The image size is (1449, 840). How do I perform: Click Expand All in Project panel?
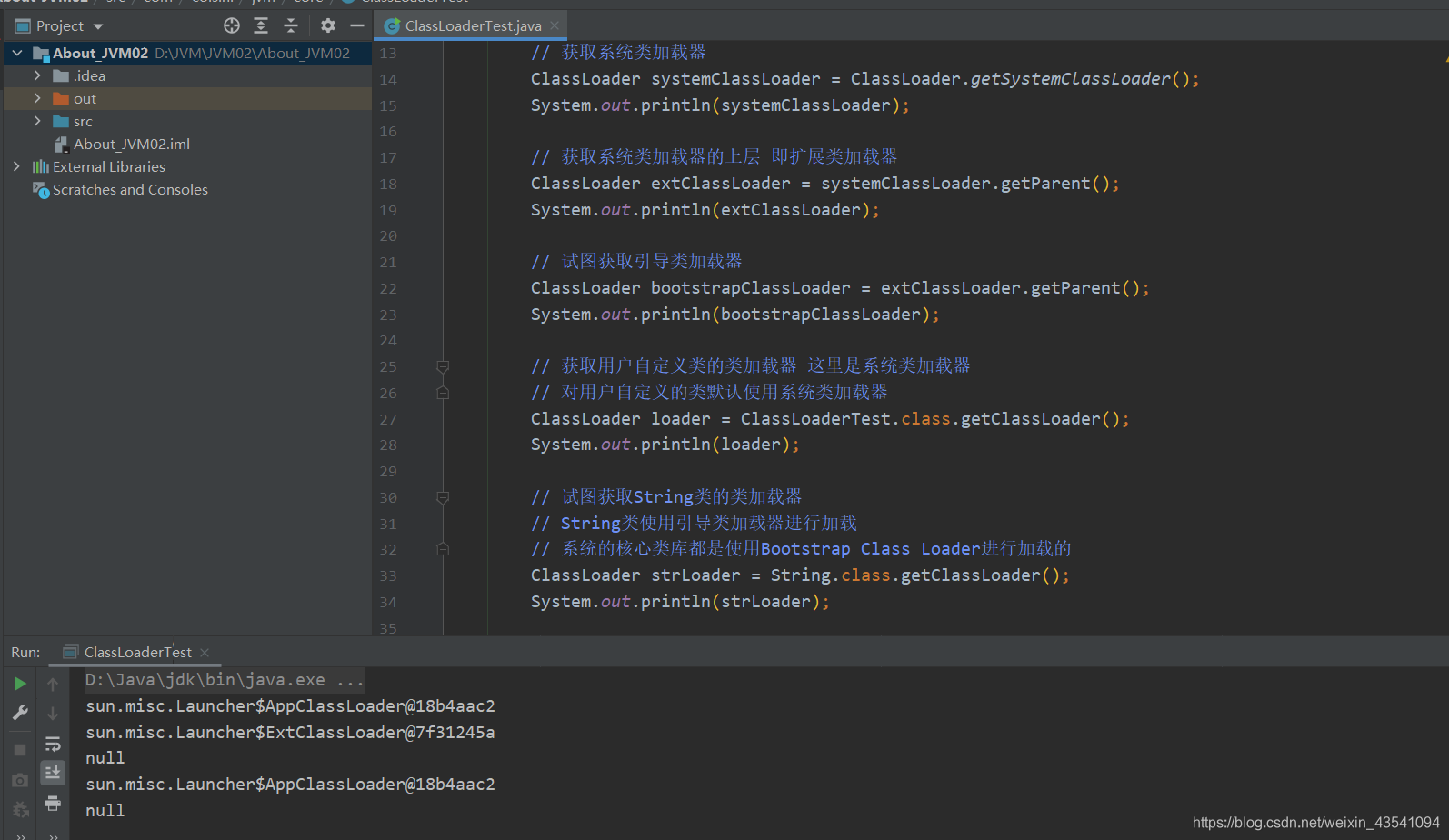(261, 25)
